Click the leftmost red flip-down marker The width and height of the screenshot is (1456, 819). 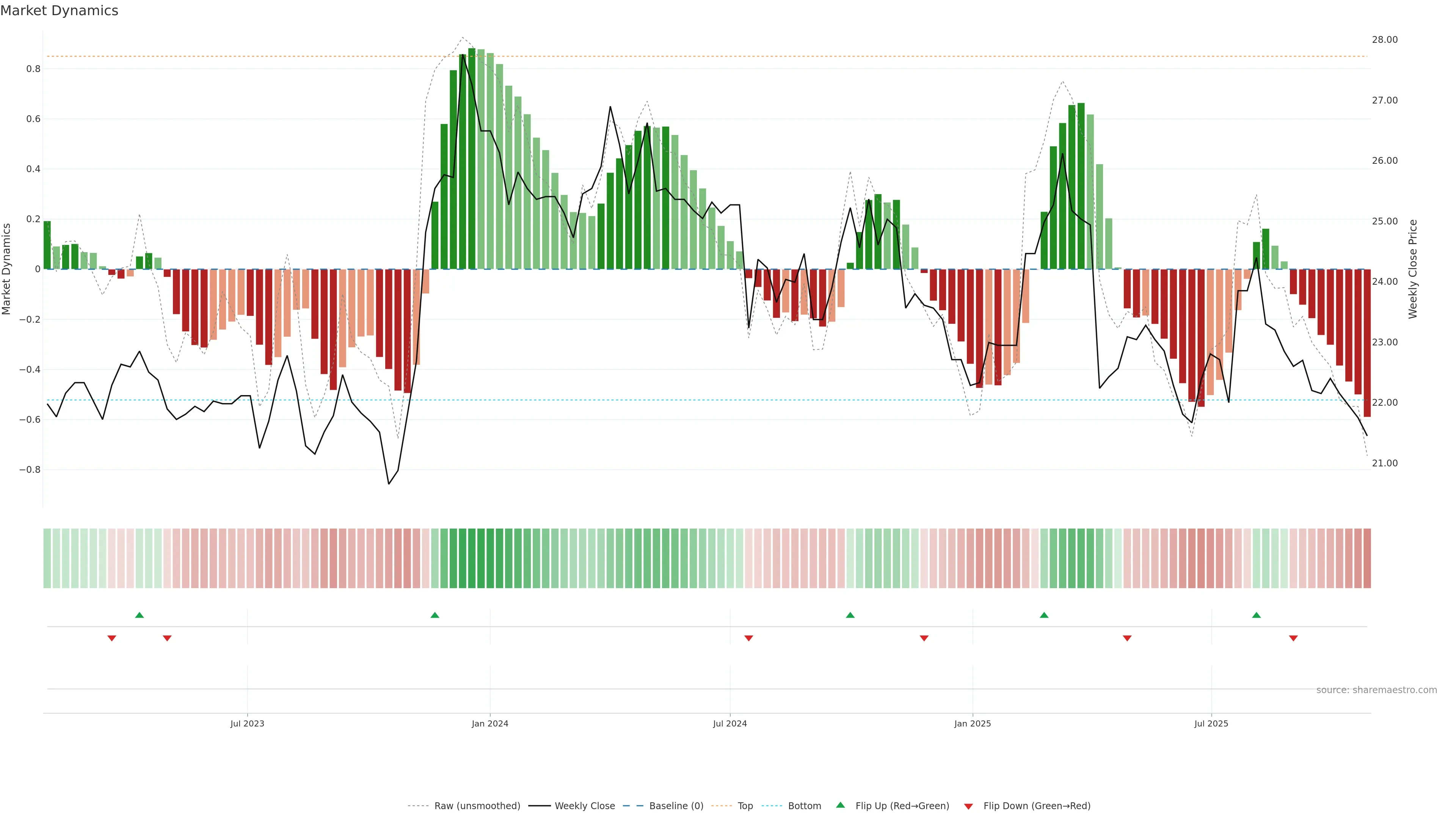coord(112,638)
